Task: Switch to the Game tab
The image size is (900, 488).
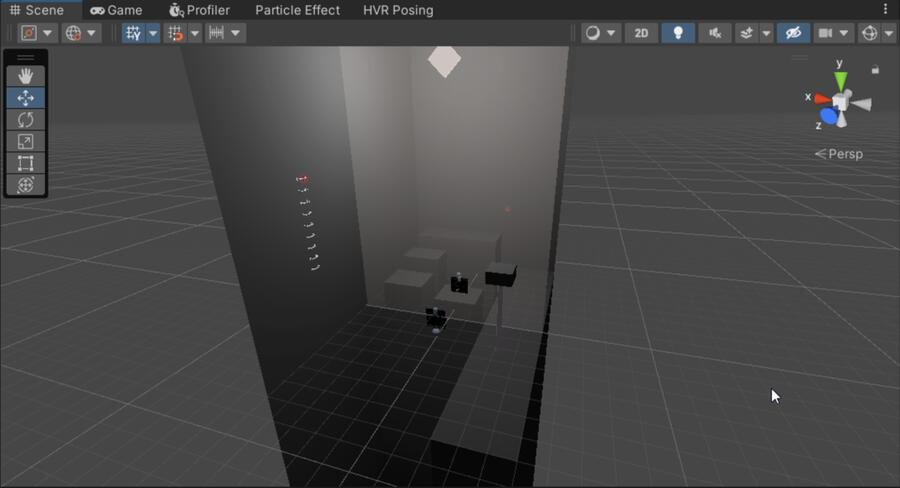Action: tap(116, 10)
